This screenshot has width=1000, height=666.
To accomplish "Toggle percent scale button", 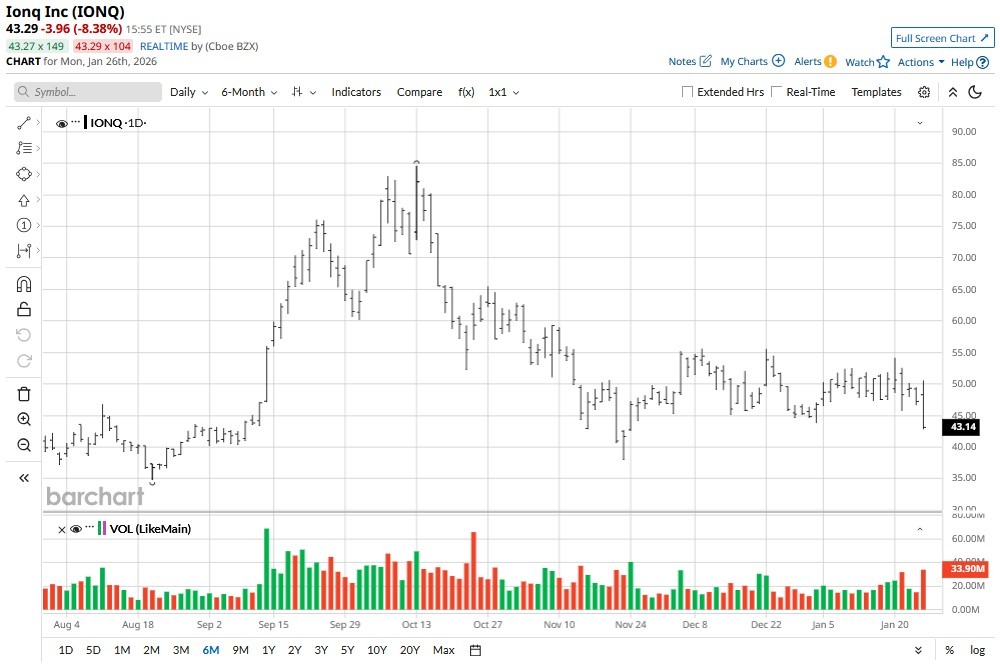I will pos(950,650).
